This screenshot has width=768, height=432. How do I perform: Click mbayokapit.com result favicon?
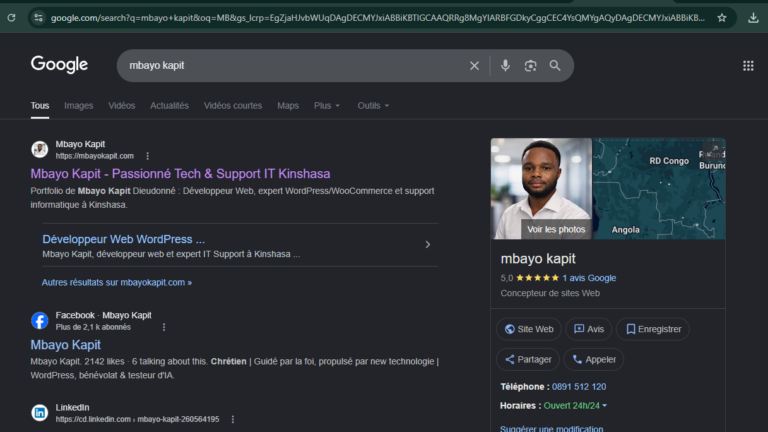click(x=40, y=149)
